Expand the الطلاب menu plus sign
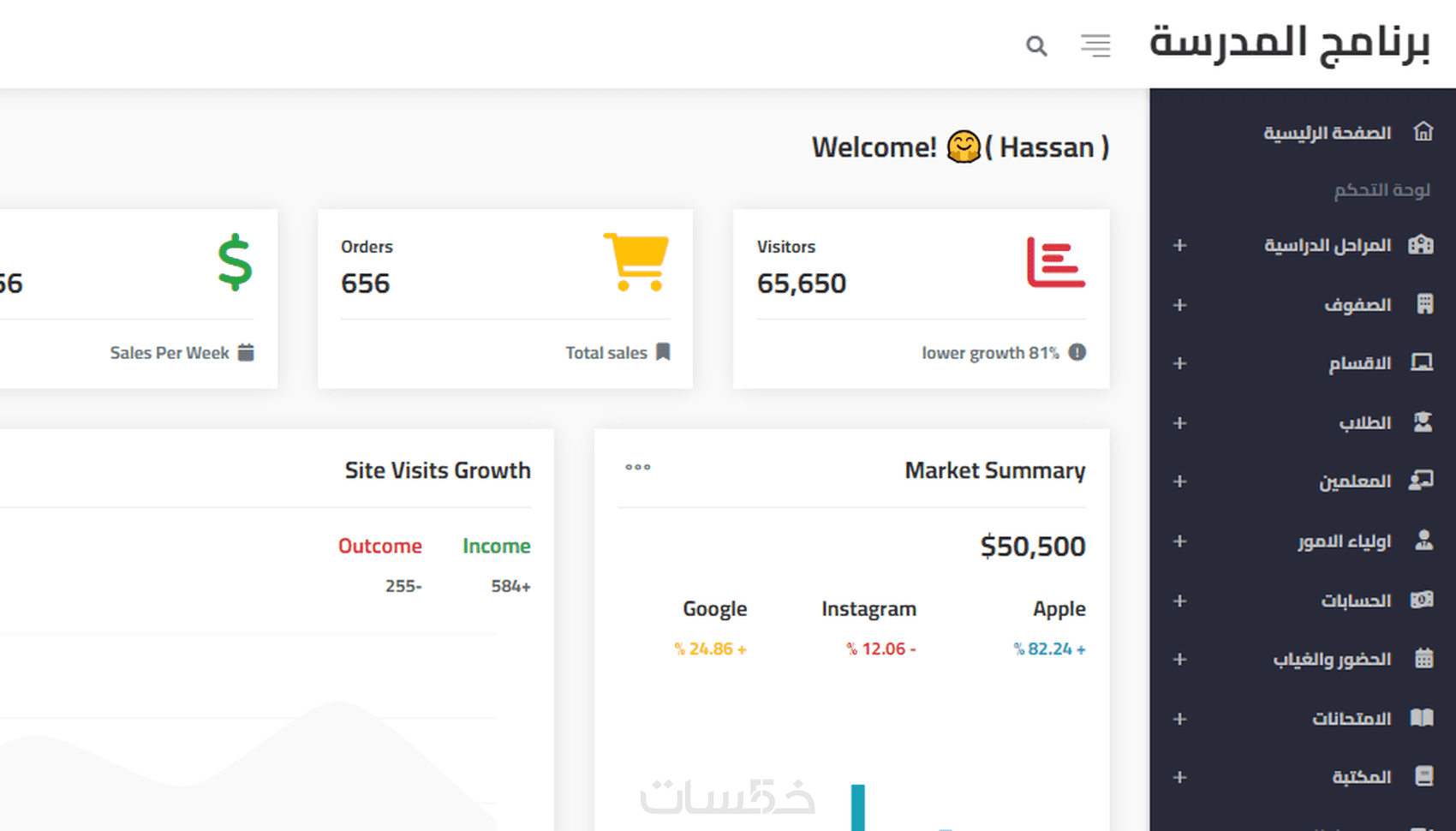Screen dimensions: 1456x831 click(x=1179, y=423)
